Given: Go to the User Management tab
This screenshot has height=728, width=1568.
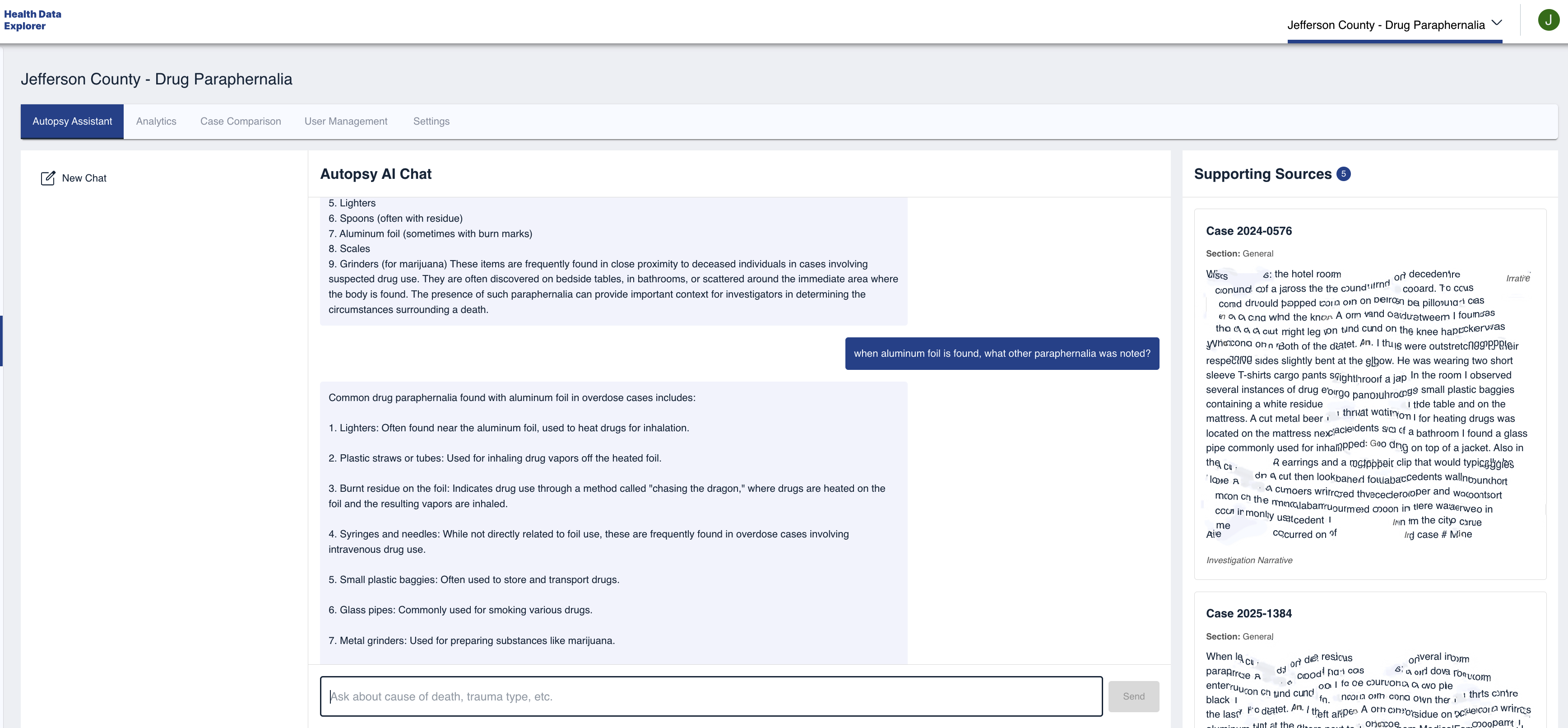Looking at the screenshot, I should (346, 121).
